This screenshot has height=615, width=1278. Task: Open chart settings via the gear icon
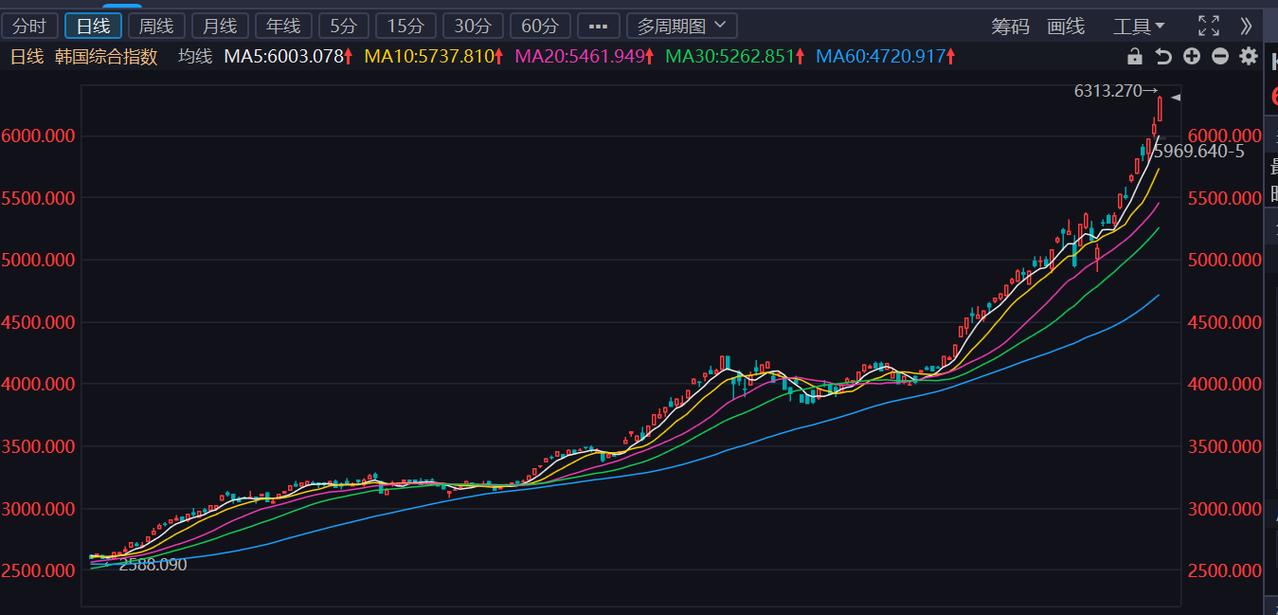[x=1247, y=57]
